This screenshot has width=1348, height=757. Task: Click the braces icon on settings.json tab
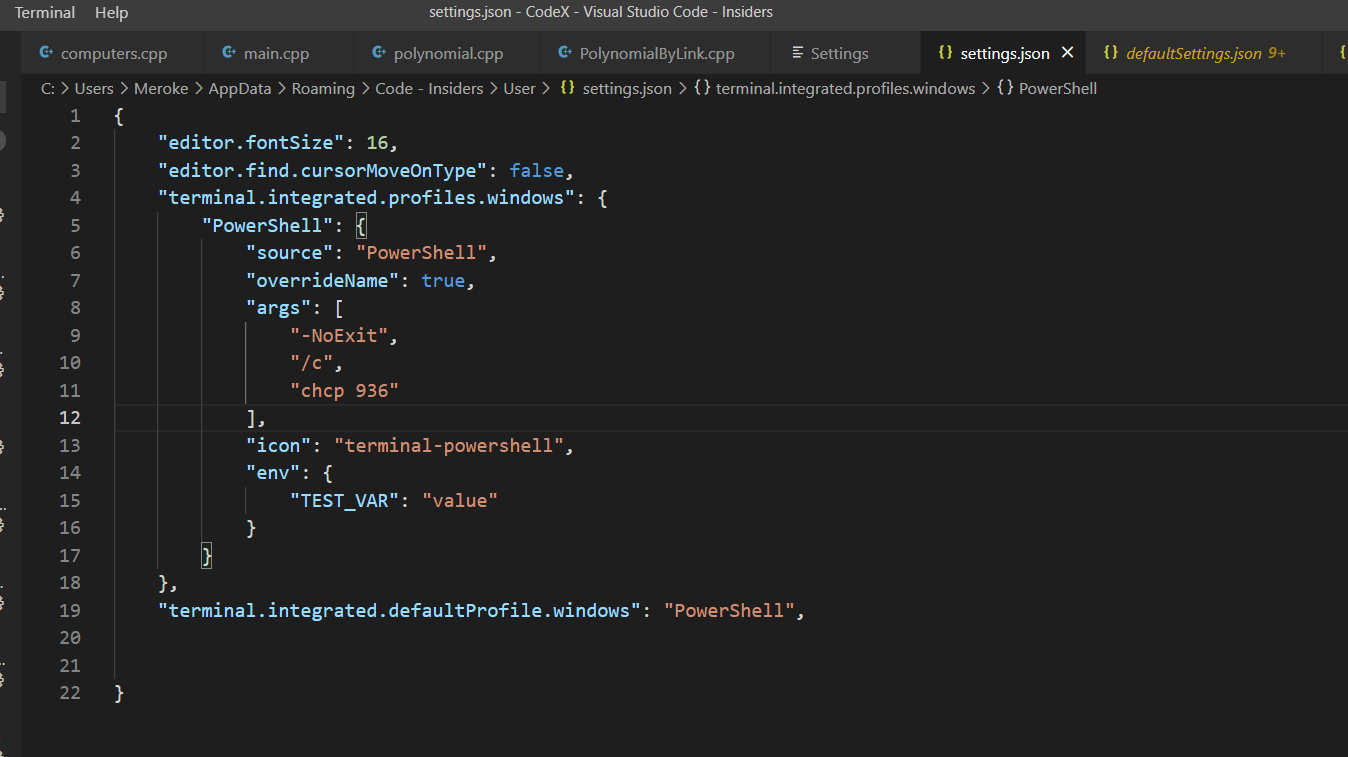[945, 53]
